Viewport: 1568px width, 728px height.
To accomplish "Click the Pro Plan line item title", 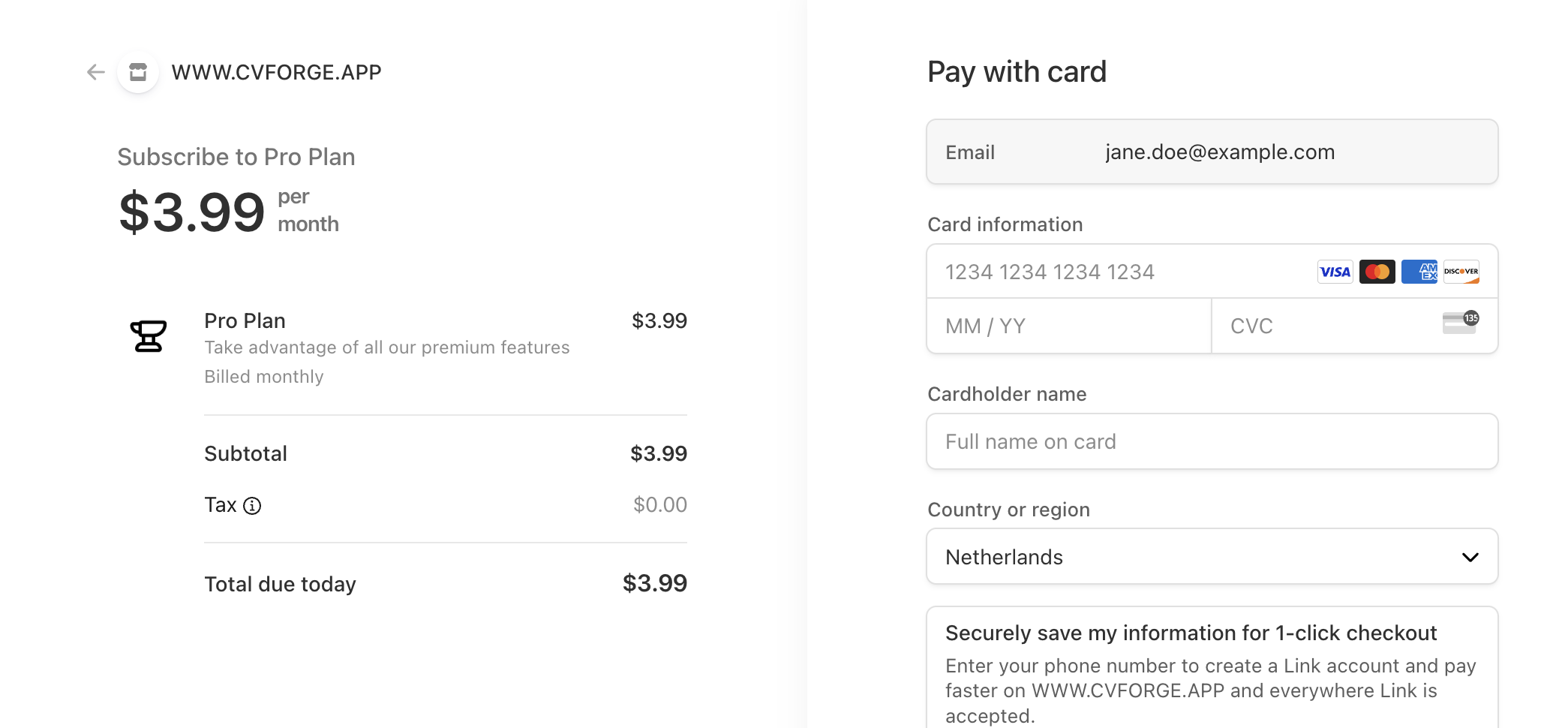I will point(245,320).
